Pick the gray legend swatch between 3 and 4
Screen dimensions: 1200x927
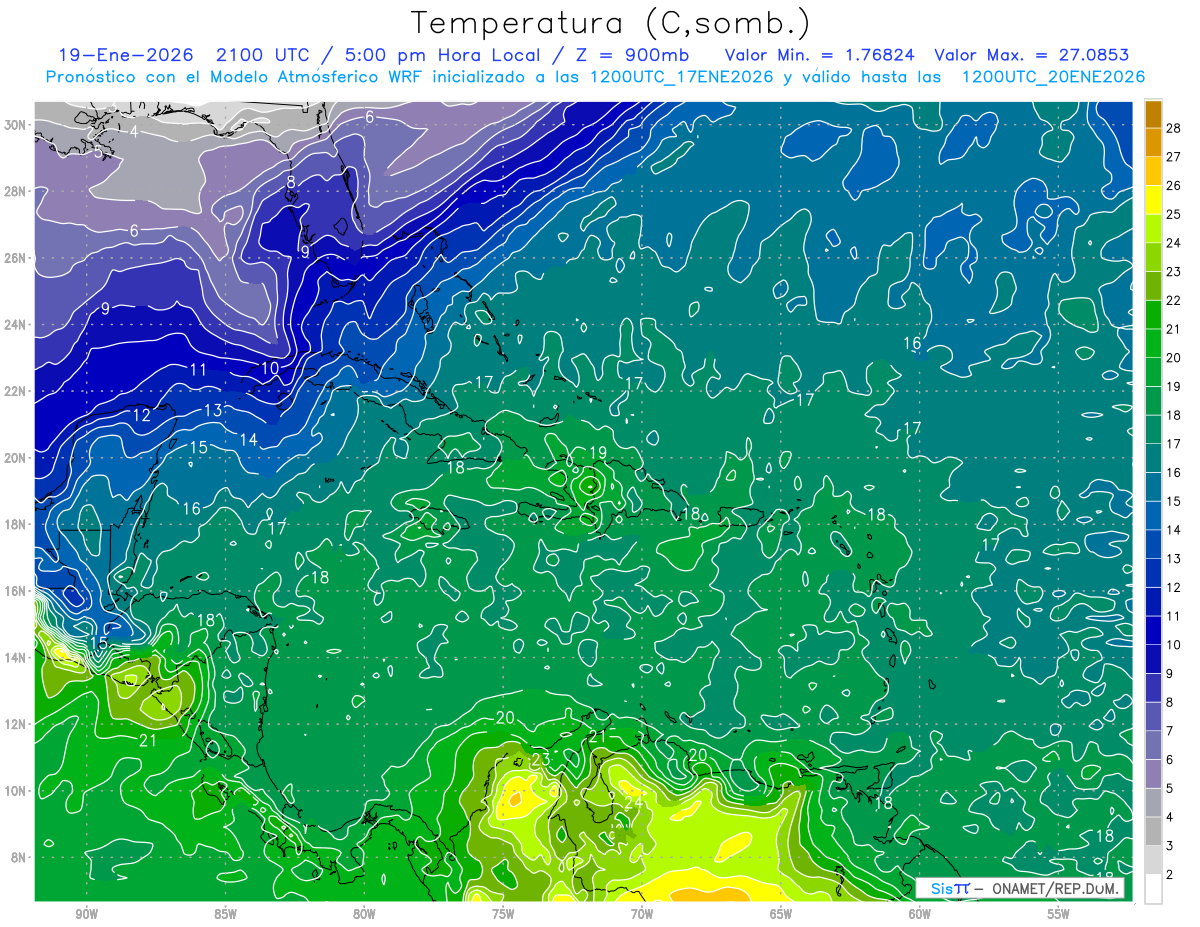1153,831
